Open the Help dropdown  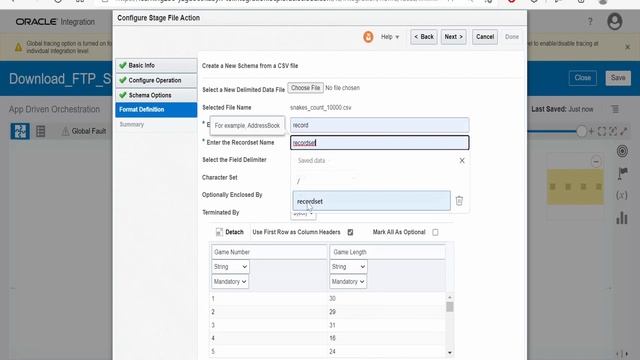pyautogui.click(x=390, y=37)
